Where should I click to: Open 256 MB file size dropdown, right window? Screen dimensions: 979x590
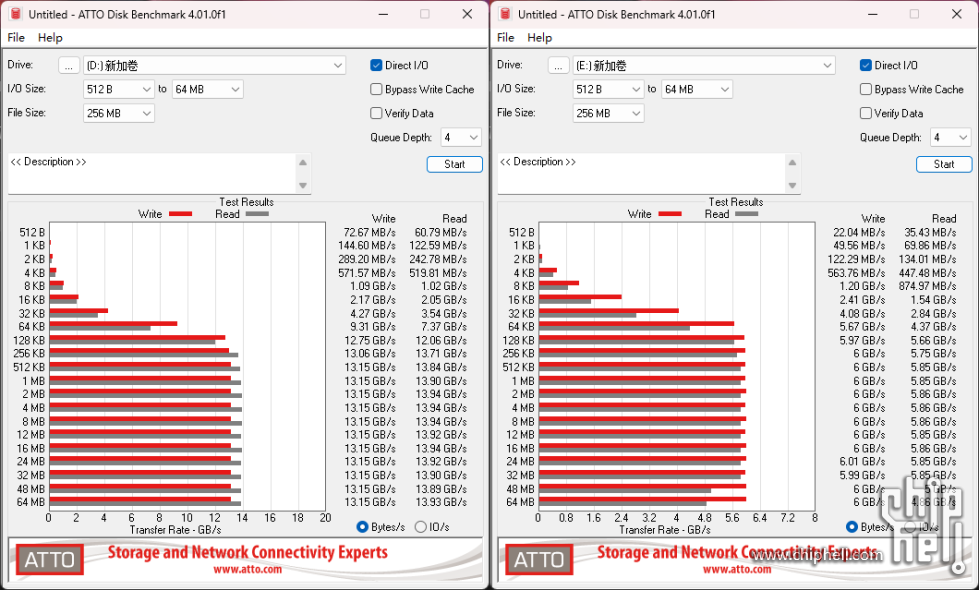tap(608, 113)
